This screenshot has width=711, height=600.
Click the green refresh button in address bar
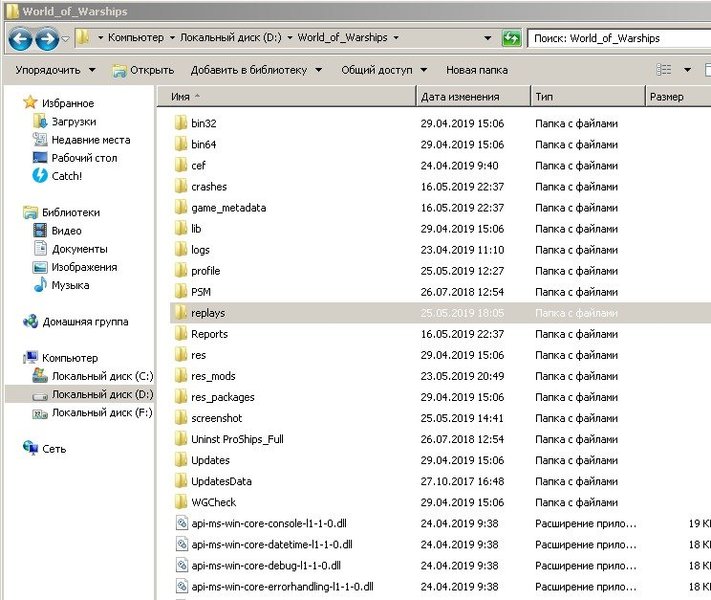[x=511, y=38]
